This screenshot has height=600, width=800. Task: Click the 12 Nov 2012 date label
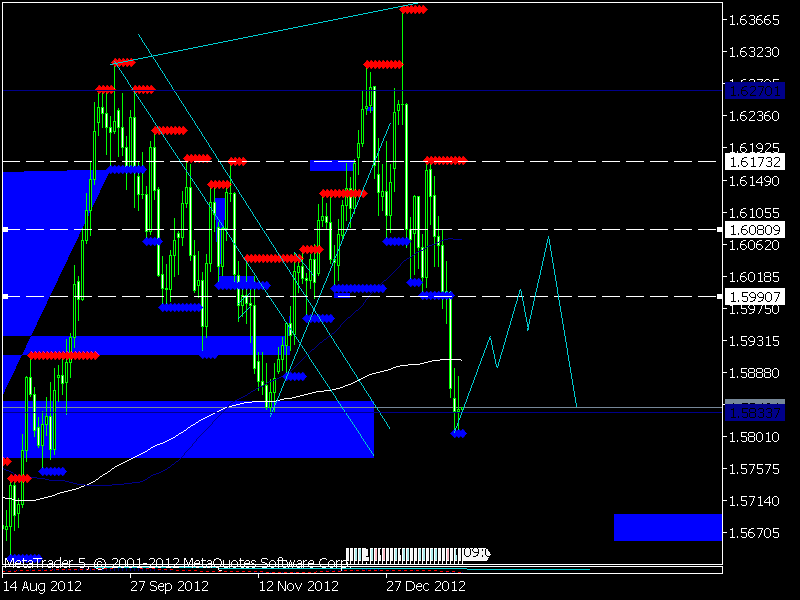[x=298, y=586]
